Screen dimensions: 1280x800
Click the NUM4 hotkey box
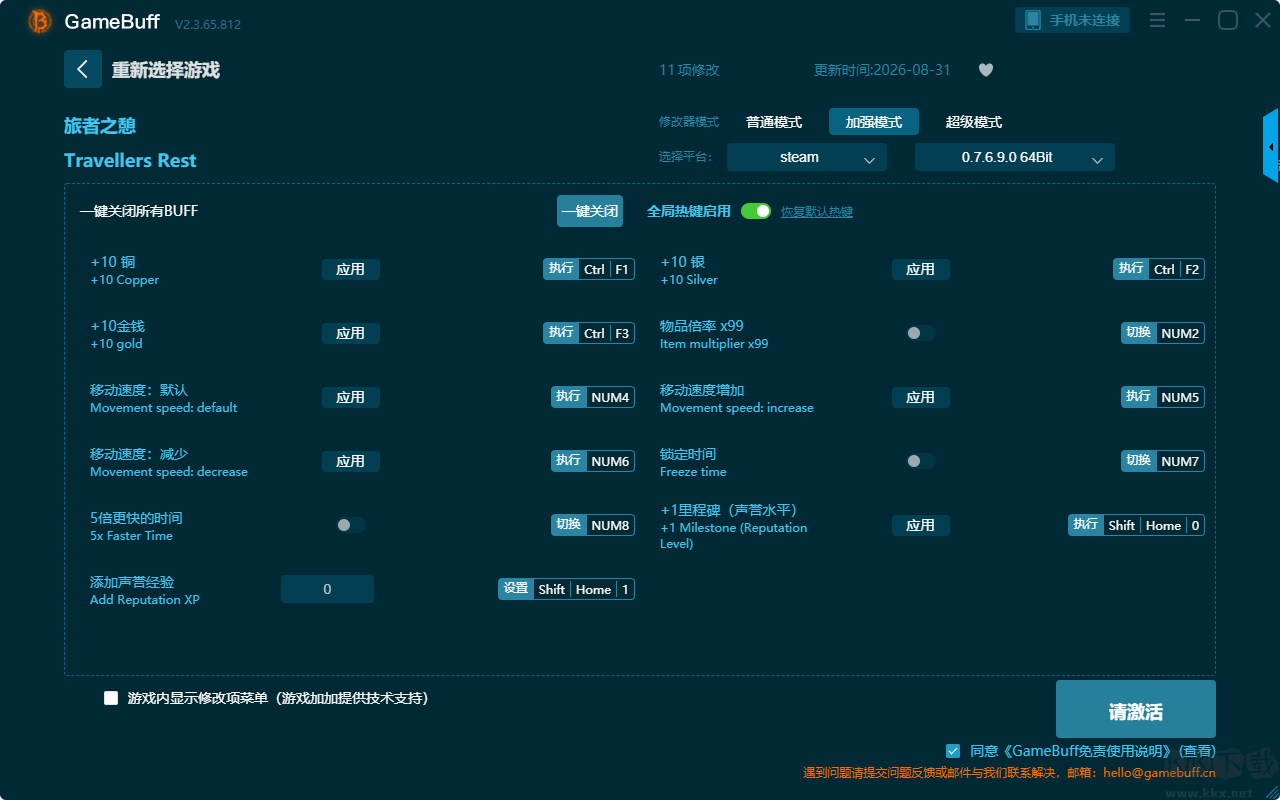[593, 397]
